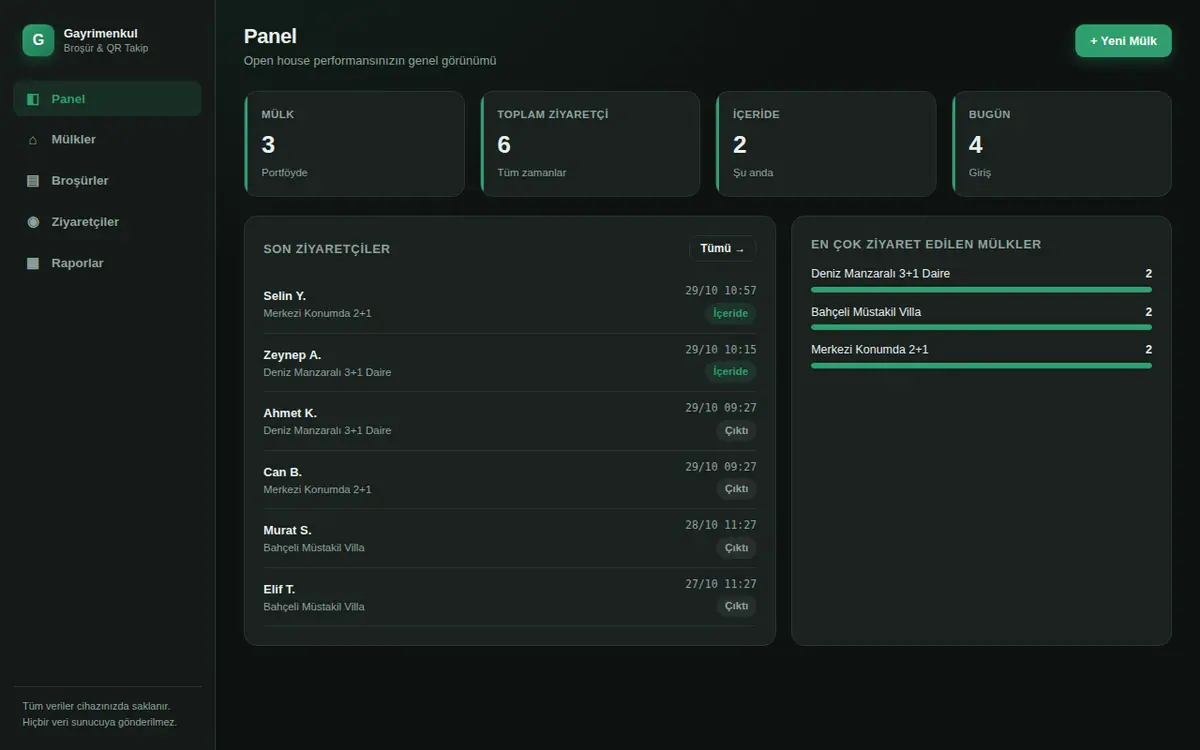Click the Çıktı badge for Ahmet K.

click(x=736, y=430)
